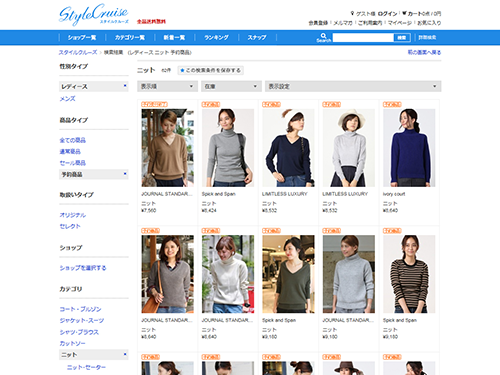The height and width of the screenshot is (375, 500).
Task: Select the セール商品 filter
Action: tap(72, 163)
